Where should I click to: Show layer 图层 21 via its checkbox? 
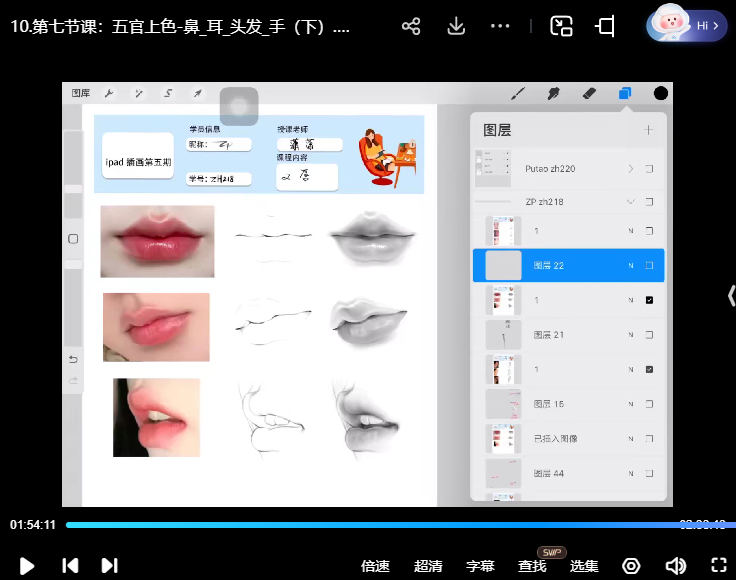(x=649, y=335)
